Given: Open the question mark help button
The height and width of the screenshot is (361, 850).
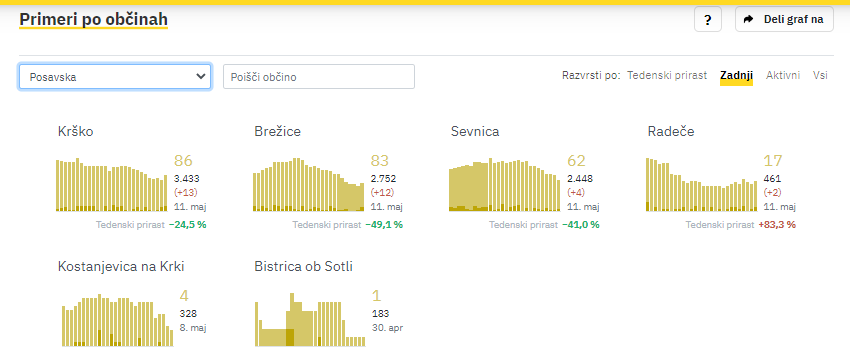Looking at the screenshot, I should 707,20.
